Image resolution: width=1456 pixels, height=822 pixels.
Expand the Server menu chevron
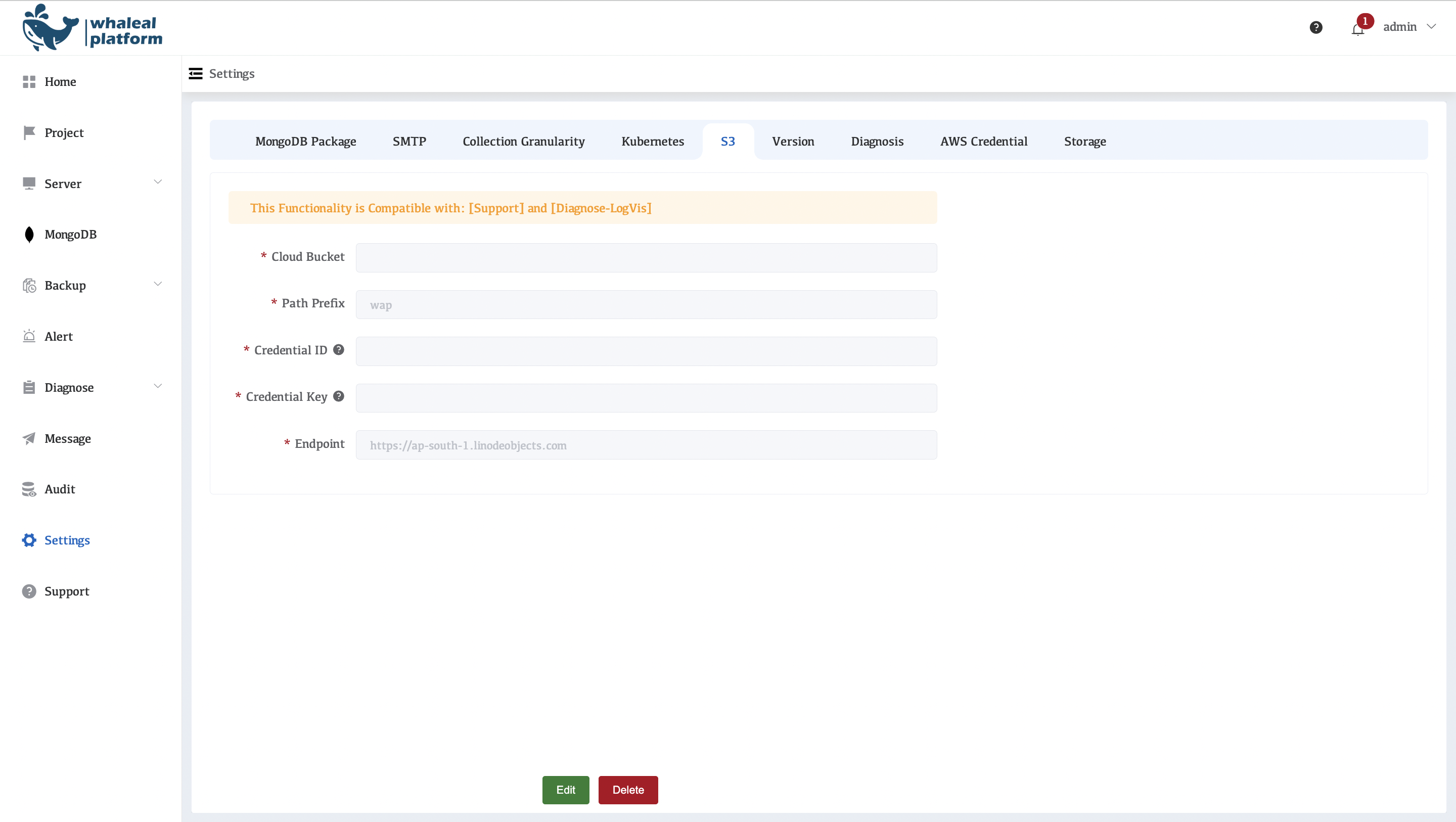pyautogui.click(x=158, y=182)
